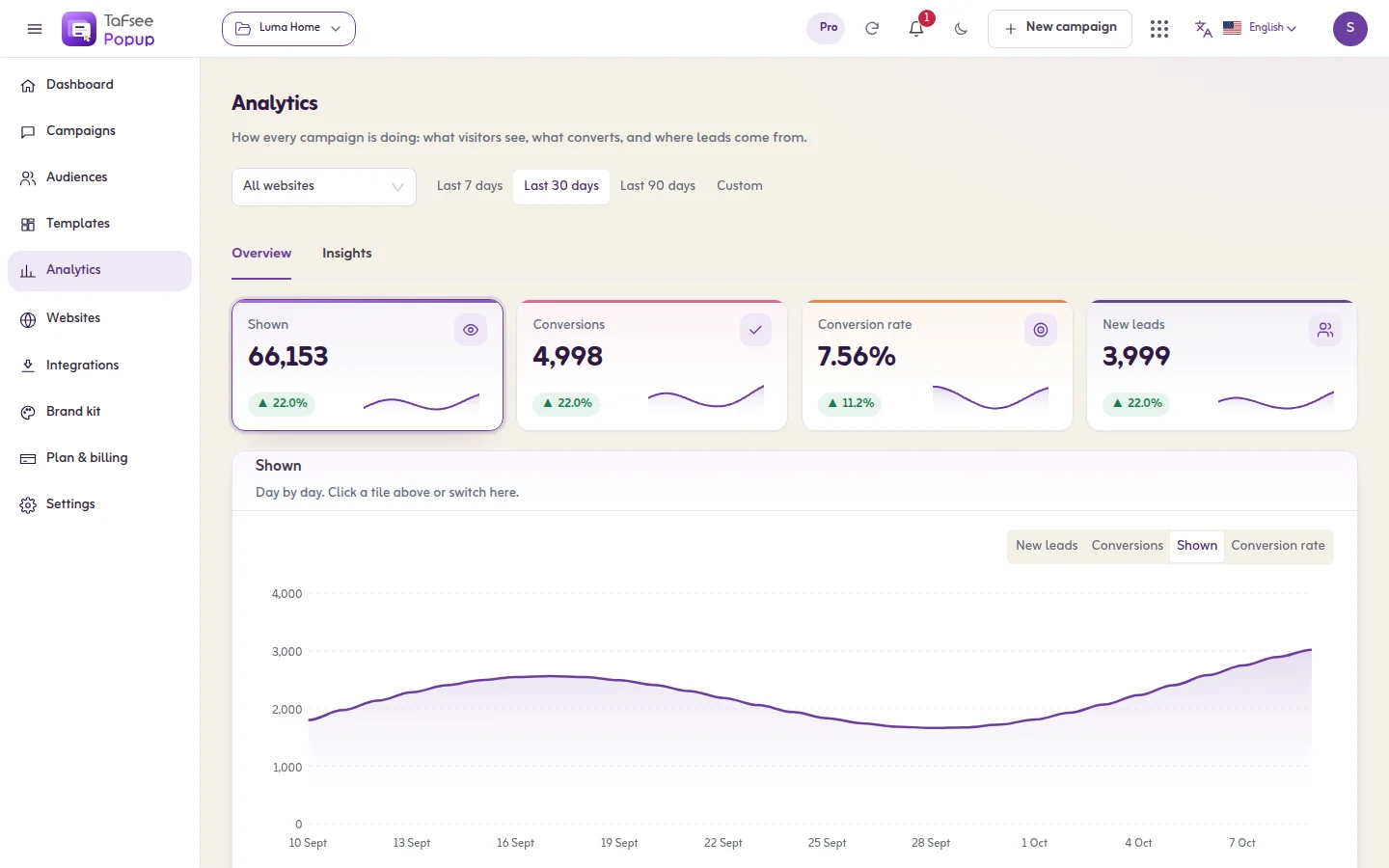
Task: Open the hamburger menu
Action: click(x=35, y=29)
